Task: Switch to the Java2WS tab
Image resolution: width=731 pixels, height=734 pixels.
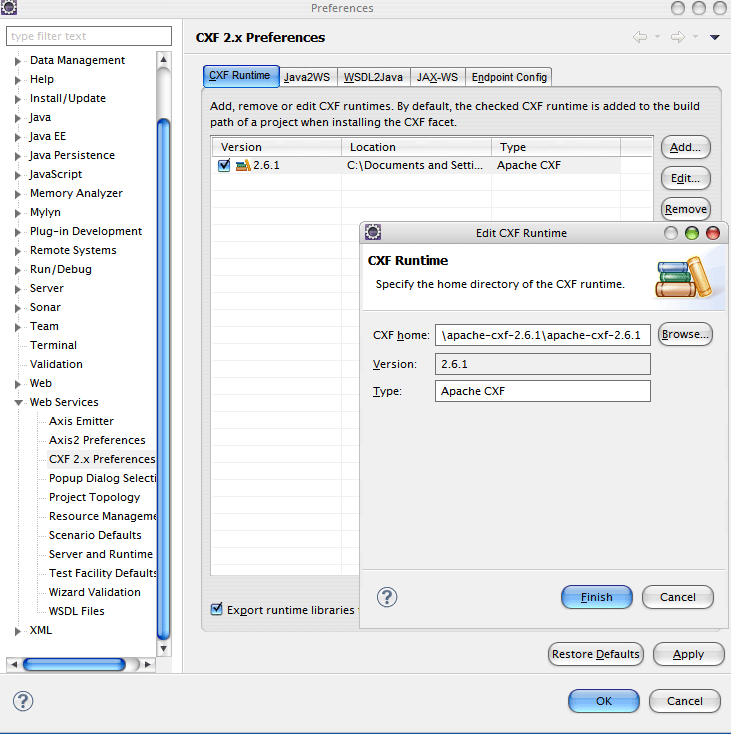Action: pos(306,77)
